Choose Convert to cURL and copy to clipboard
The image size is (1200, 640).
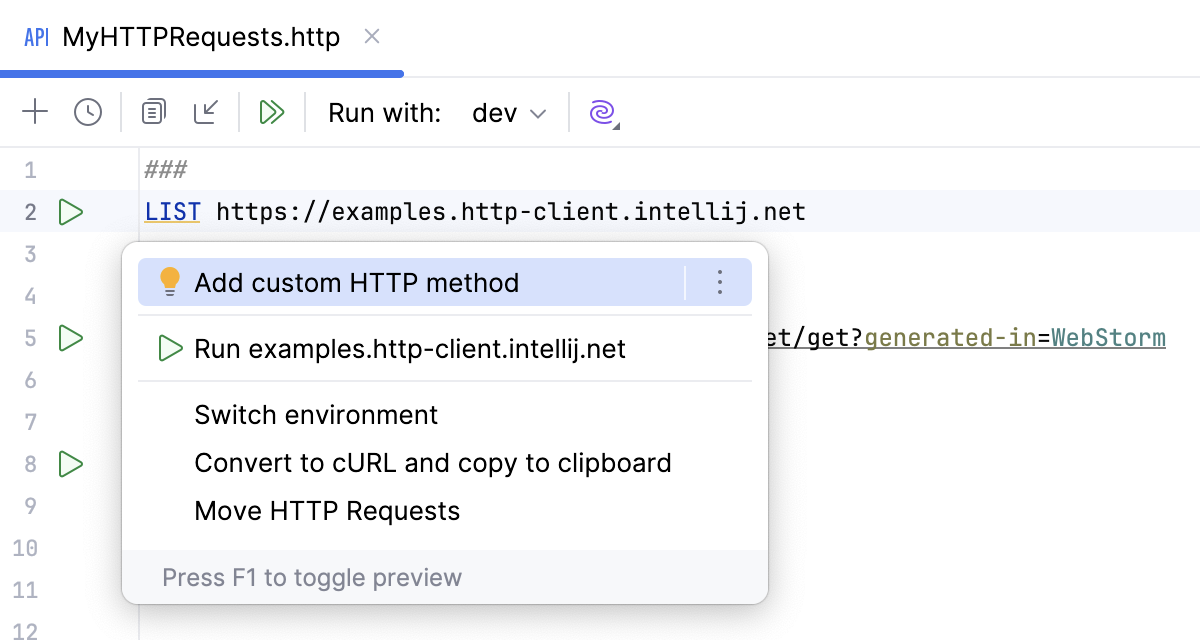tap(433, 462)
